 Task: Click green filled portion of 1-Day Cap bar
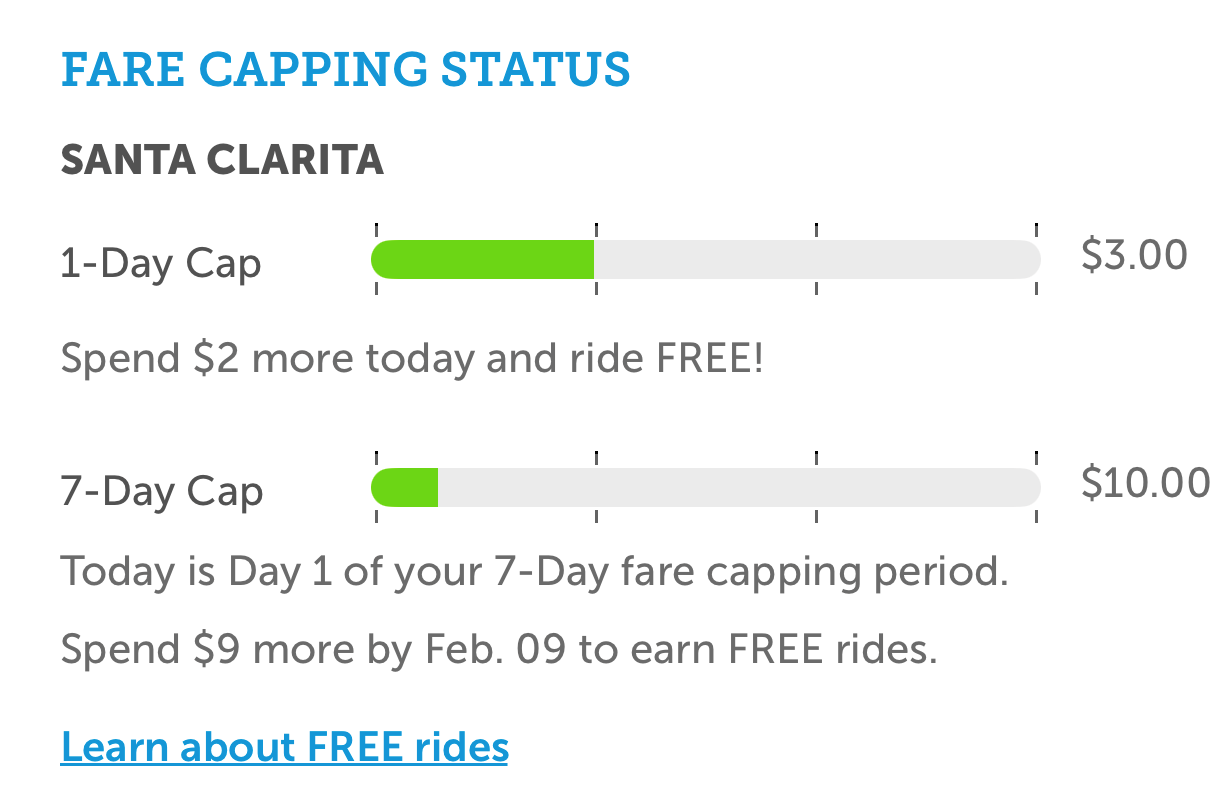[x=483, y=260]
